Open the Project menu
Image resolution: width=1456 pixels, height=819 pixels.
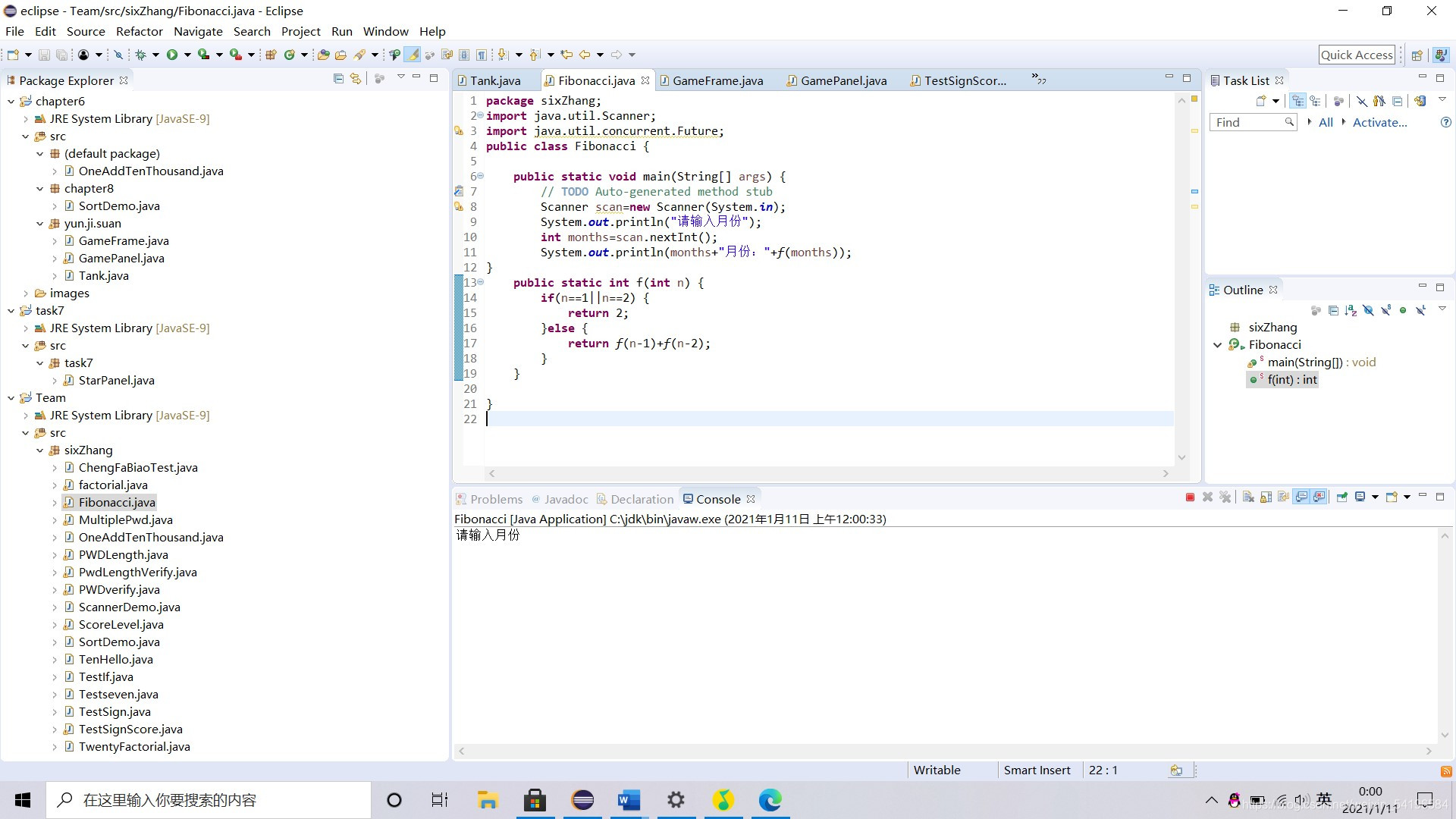(x=301, y=31)
